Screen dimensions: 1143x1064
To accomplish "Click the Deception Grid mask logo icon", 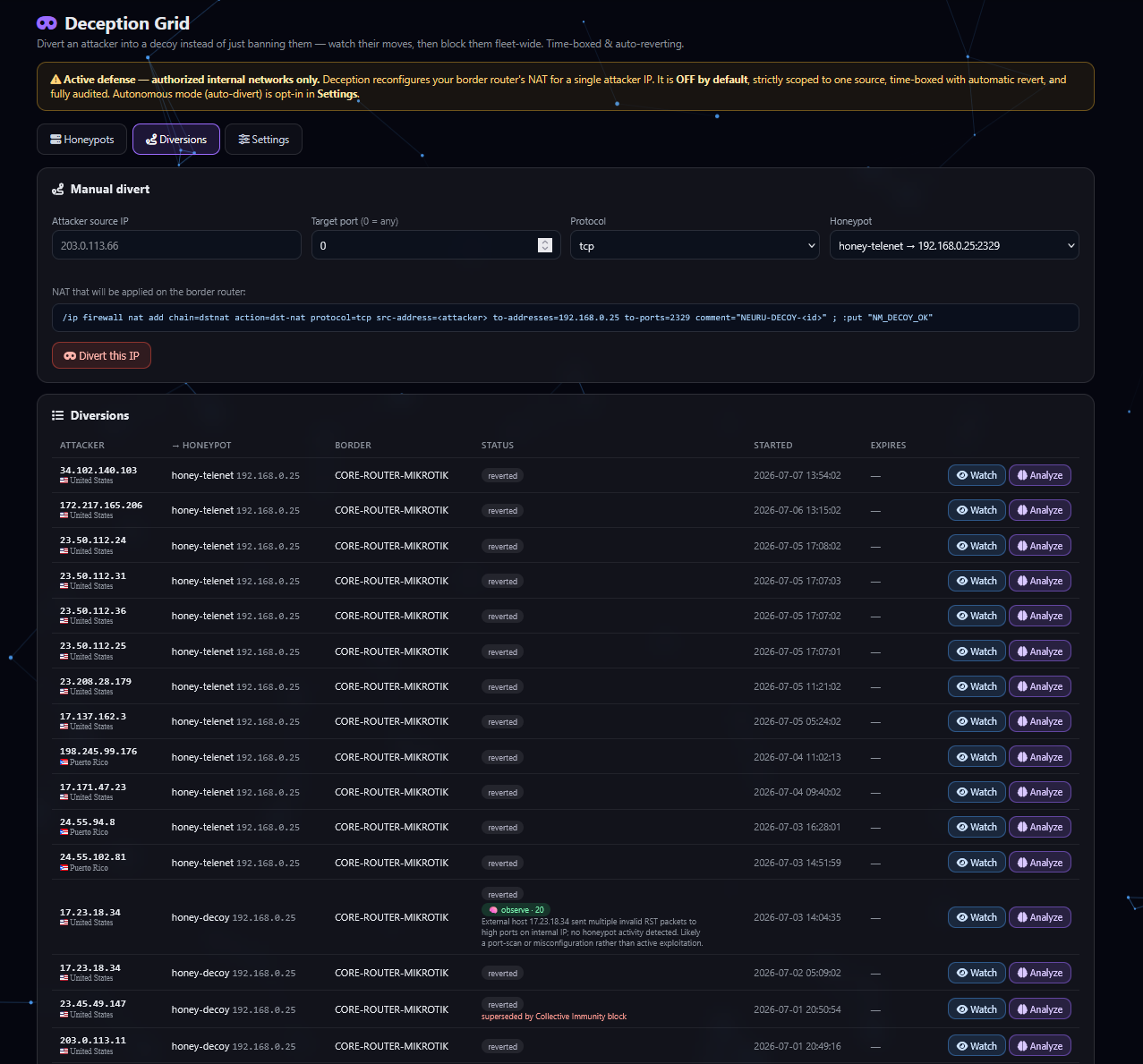I will (x=47, y=23).
